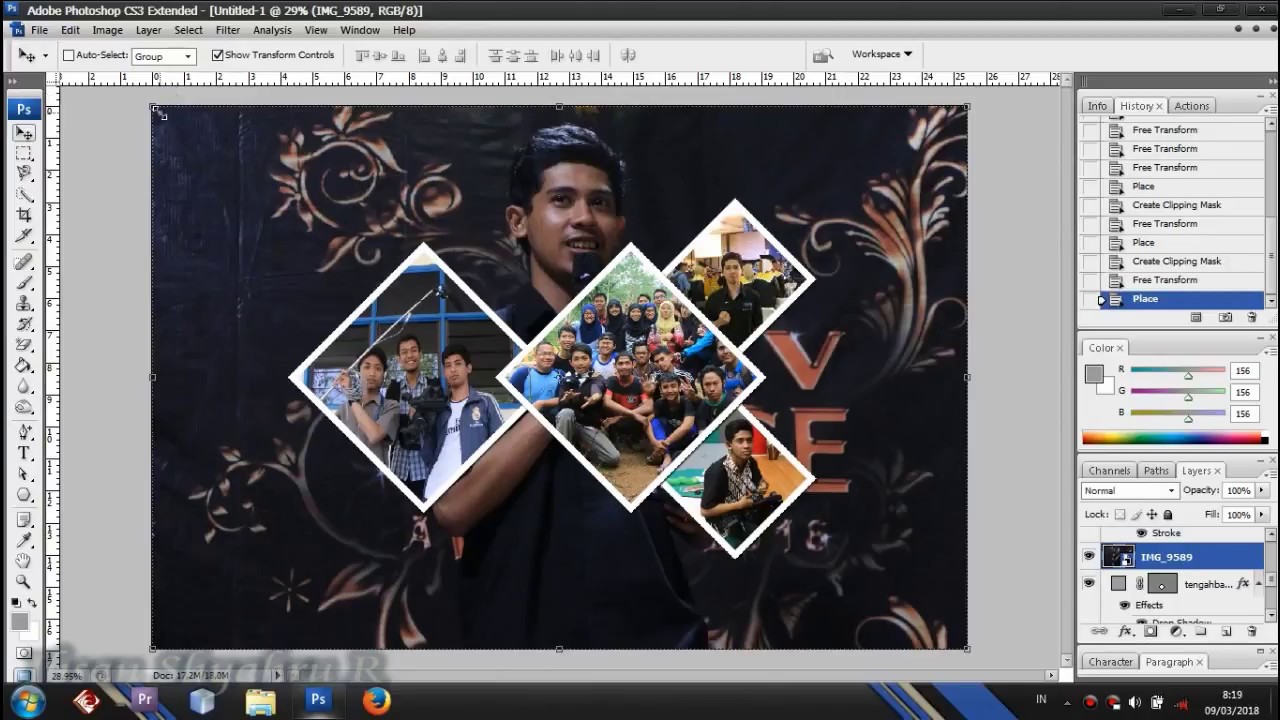Click Add layer style fx icon at Layers panel bottom
This screenshot has width=1280, height=720.
click(x=1125, y=631)
